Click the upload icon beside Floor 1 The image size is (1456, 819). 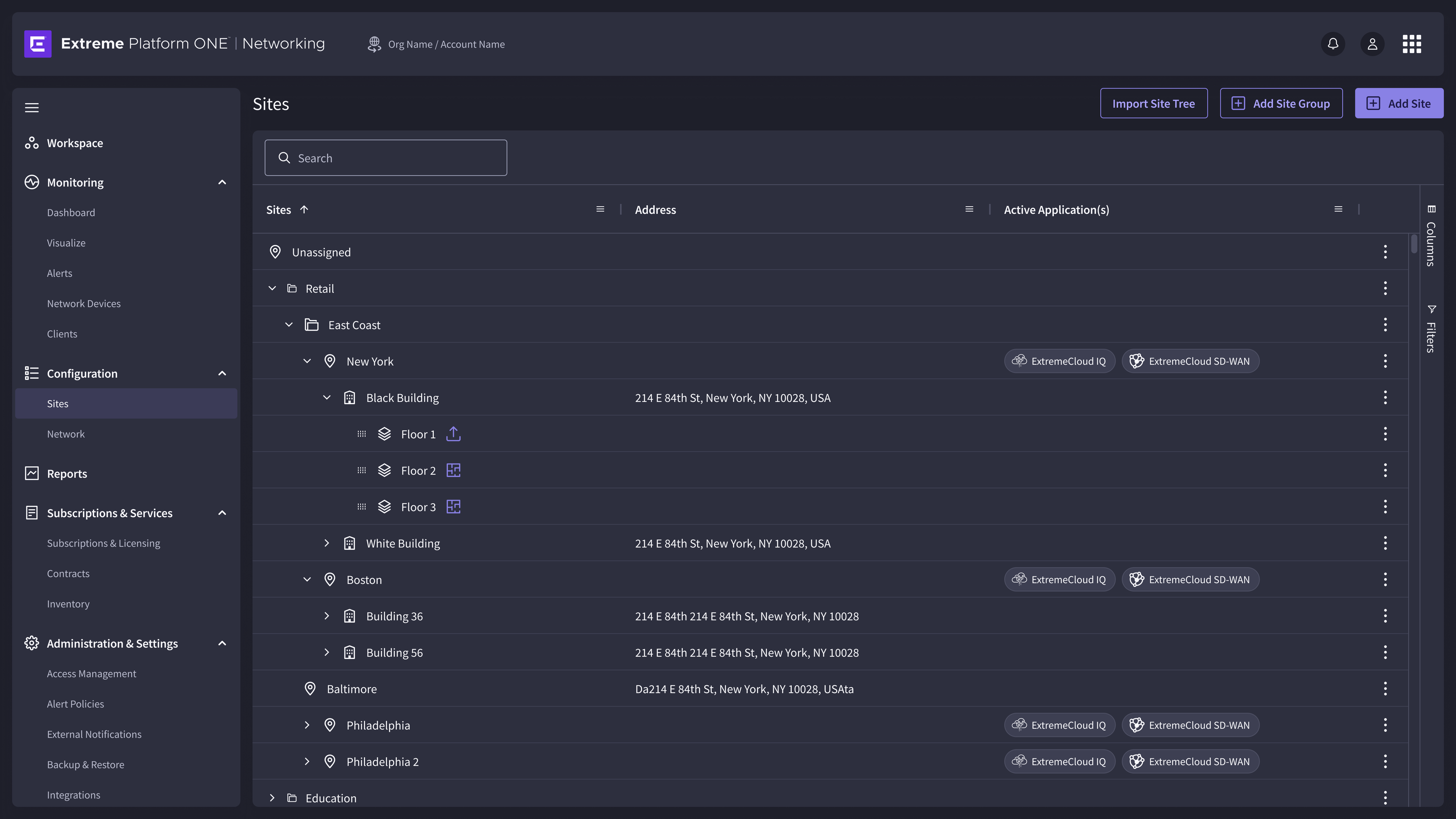[x=453, y=434]
